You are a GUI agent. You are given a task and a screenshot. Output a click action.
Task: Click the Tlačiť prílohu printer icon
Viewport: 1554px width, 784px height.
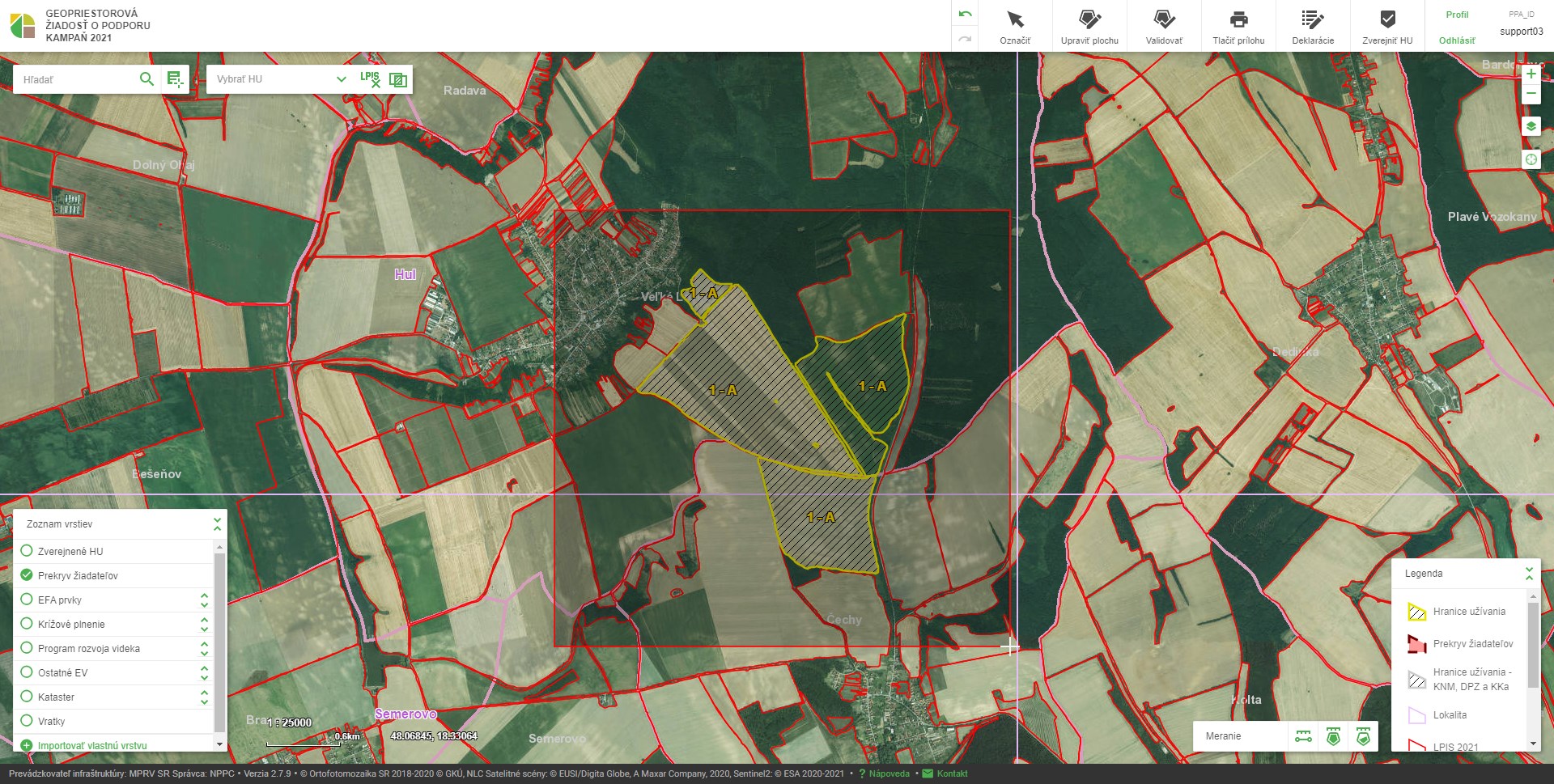tap(1238, 19)
